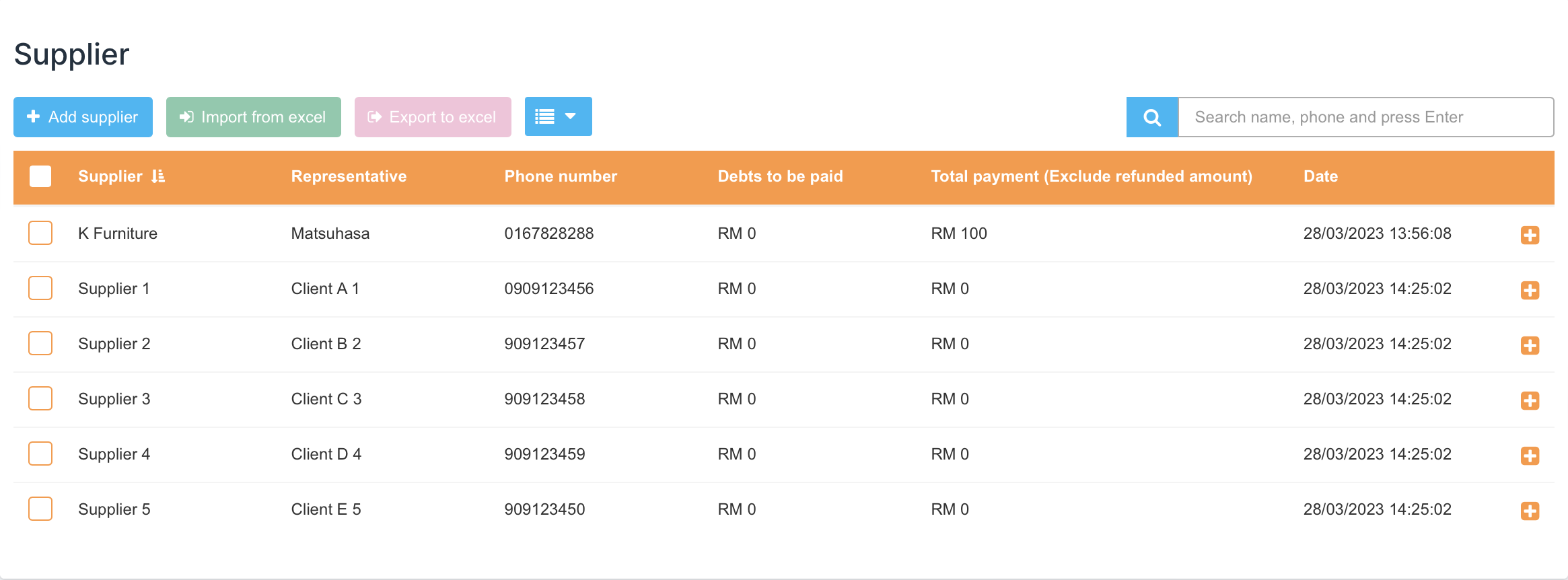Viewport: 1568px width, 580px height.
Task: Mark the Supplier 2 checkbox
Action: click(40, 343)
